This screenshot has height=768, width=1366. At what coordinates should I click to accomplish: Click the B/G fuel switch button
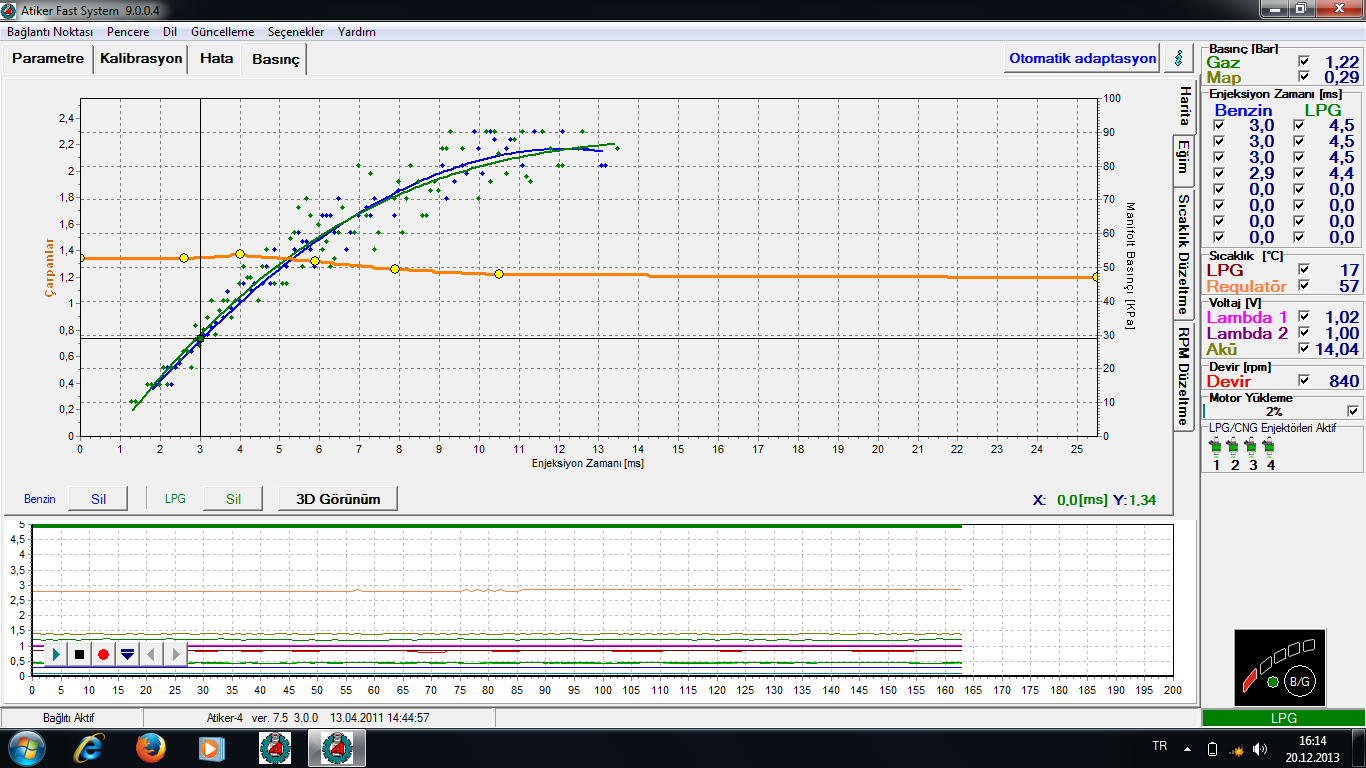click(1299, 681)
